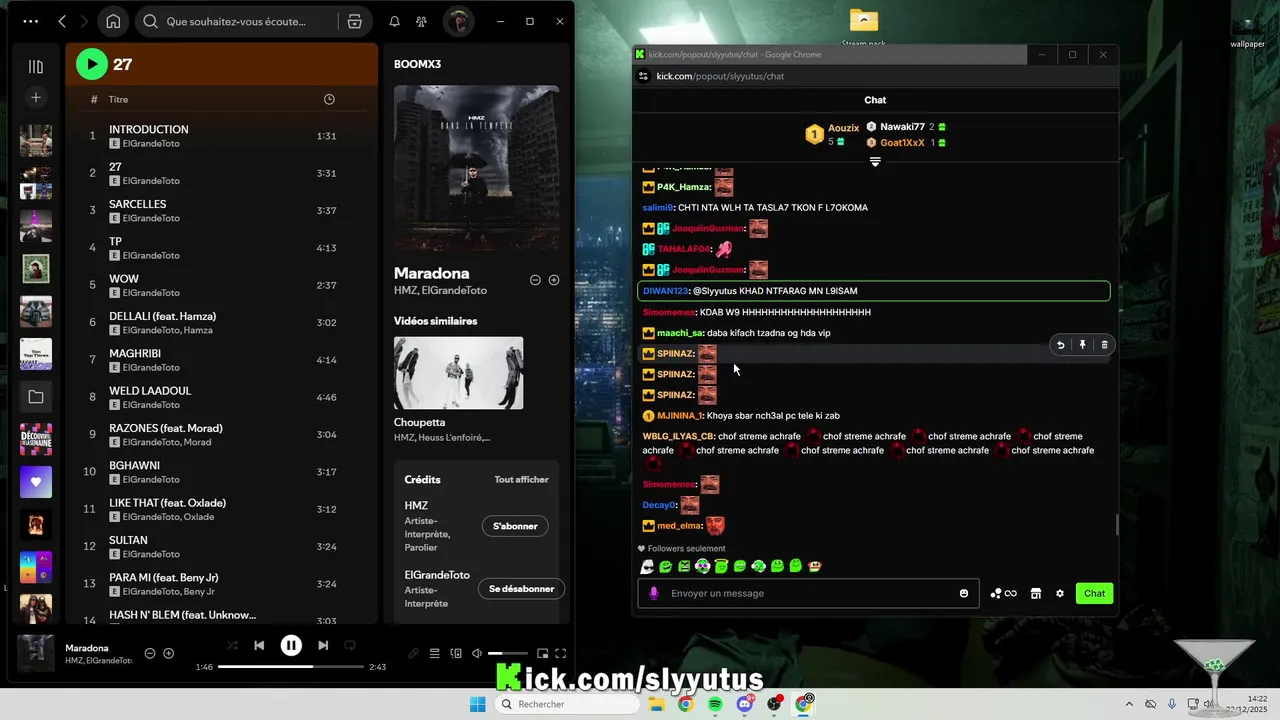1280x720 pixels.
Task: Toggle Spotify library sidebar
Action: click(36, 66)
